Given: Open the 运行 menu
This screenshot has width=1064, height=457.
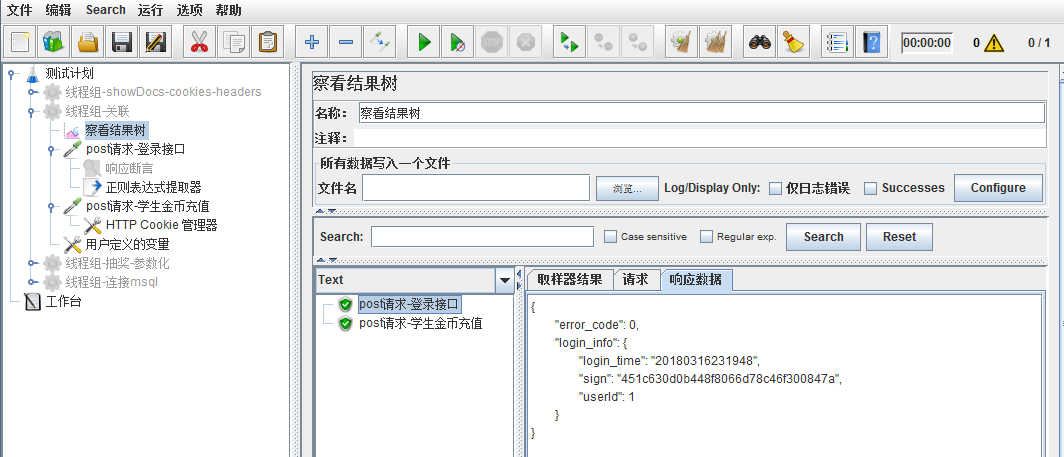Looking at the screenshot, I should [150, 10].
